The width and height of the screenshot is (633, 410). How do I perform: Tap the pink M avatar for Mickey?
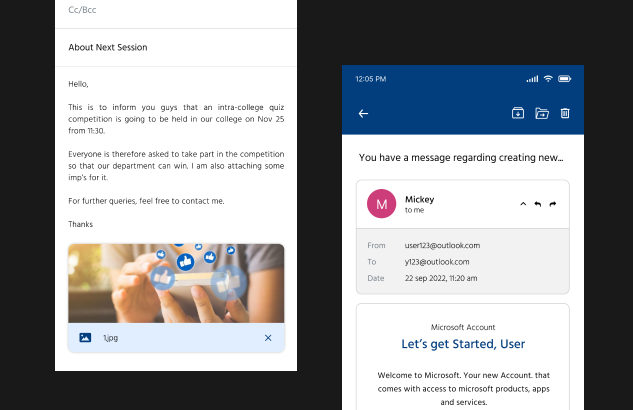[x=381, y=204]
